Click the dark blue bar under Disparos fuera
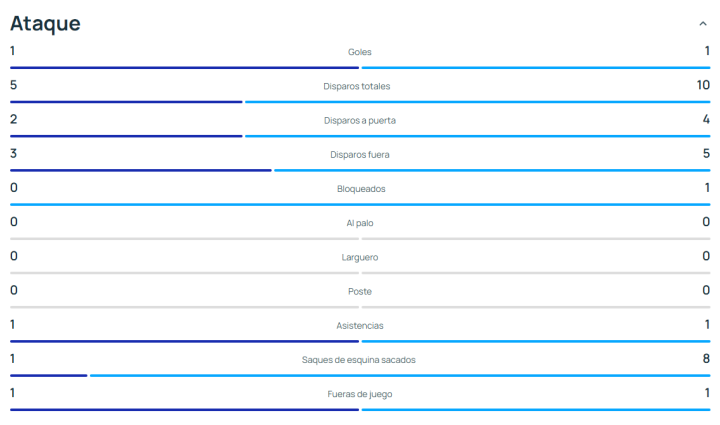720x425 pixels. [x=140, y=170]
